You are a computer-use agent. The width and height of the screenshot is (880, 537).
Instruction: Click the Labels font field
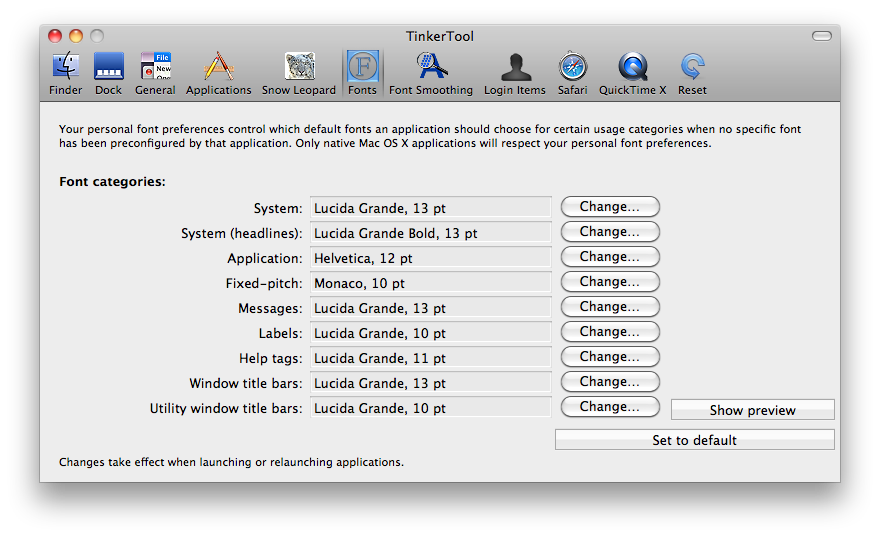tap(430, 332)
